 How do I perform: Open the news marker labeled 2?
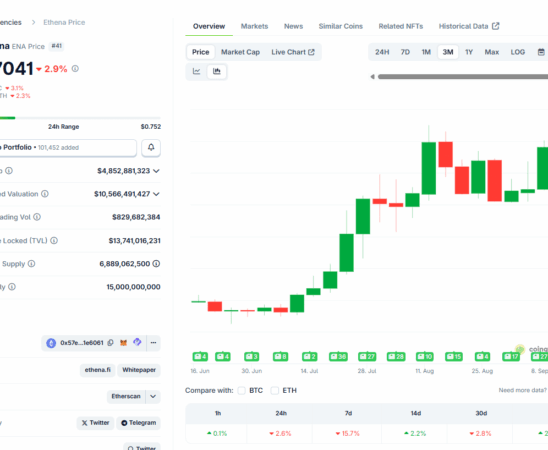[x=310, y=357]
